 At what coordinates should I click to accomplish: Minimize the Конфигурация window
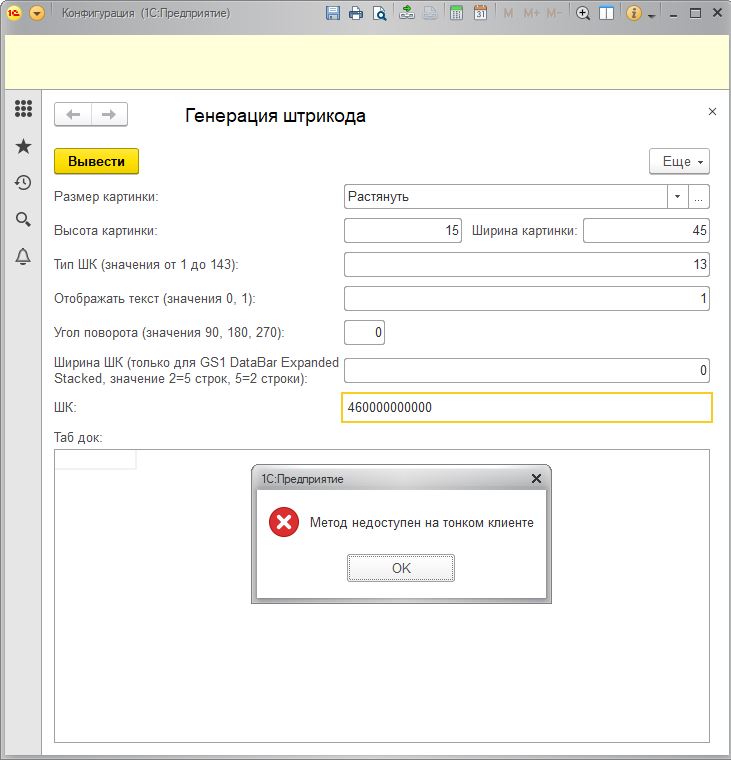click(x=673, y=14)
